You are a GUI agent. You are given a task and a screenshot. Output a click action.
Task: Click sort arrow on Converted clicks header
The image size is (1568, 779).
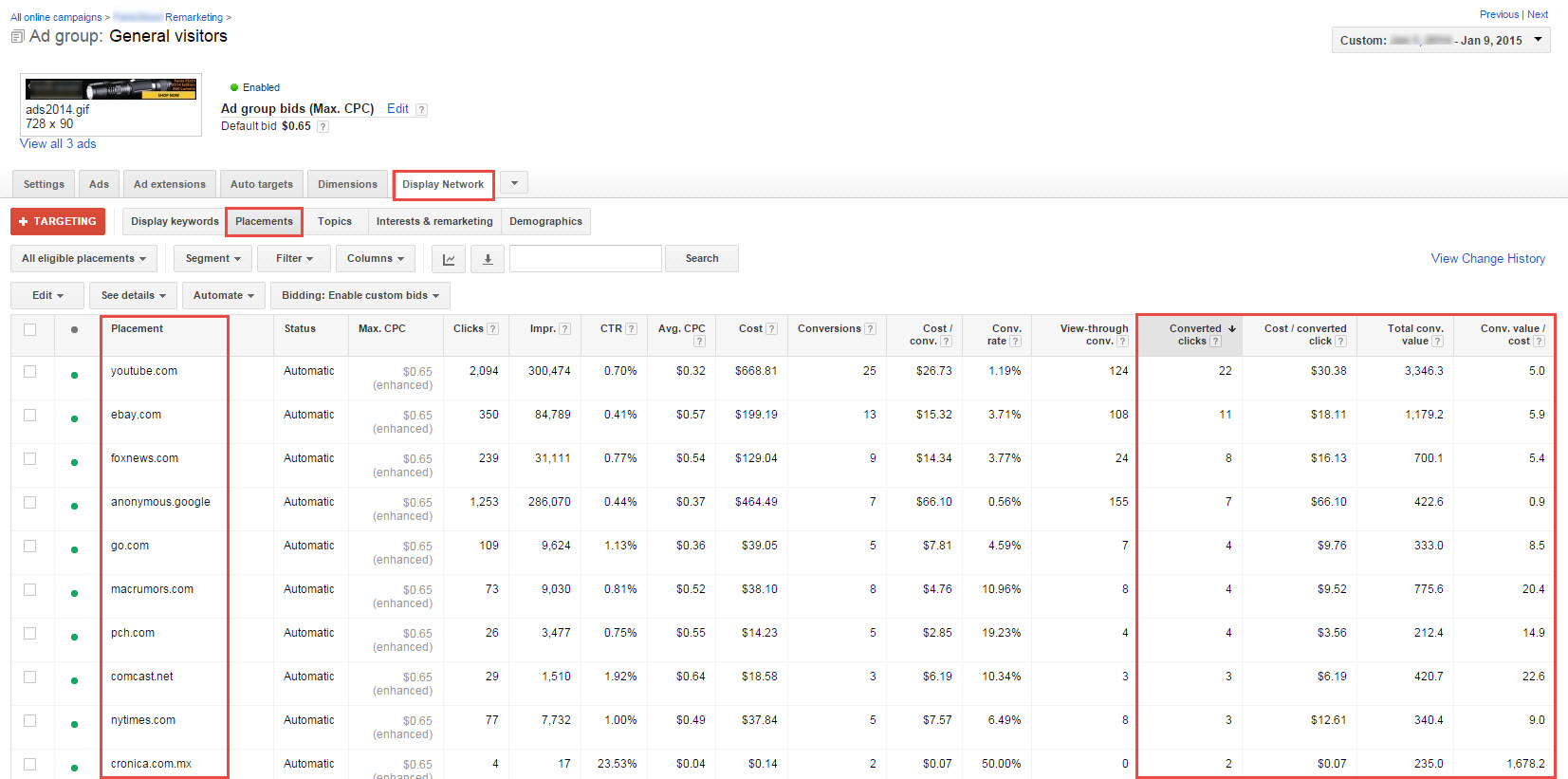1231,329
